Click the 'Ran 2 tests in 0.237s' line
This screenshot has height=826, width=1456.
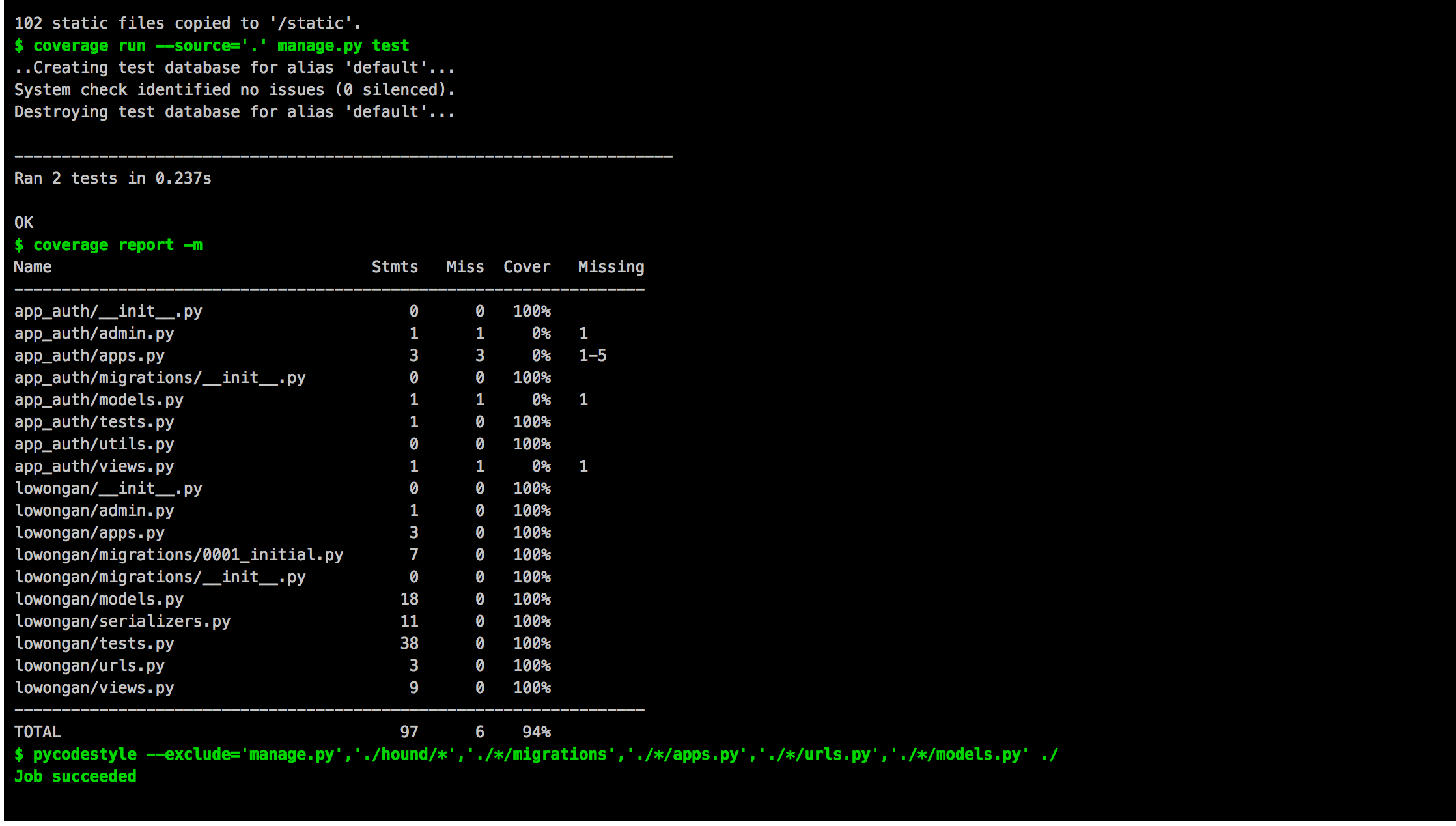[x=113, y=178]
